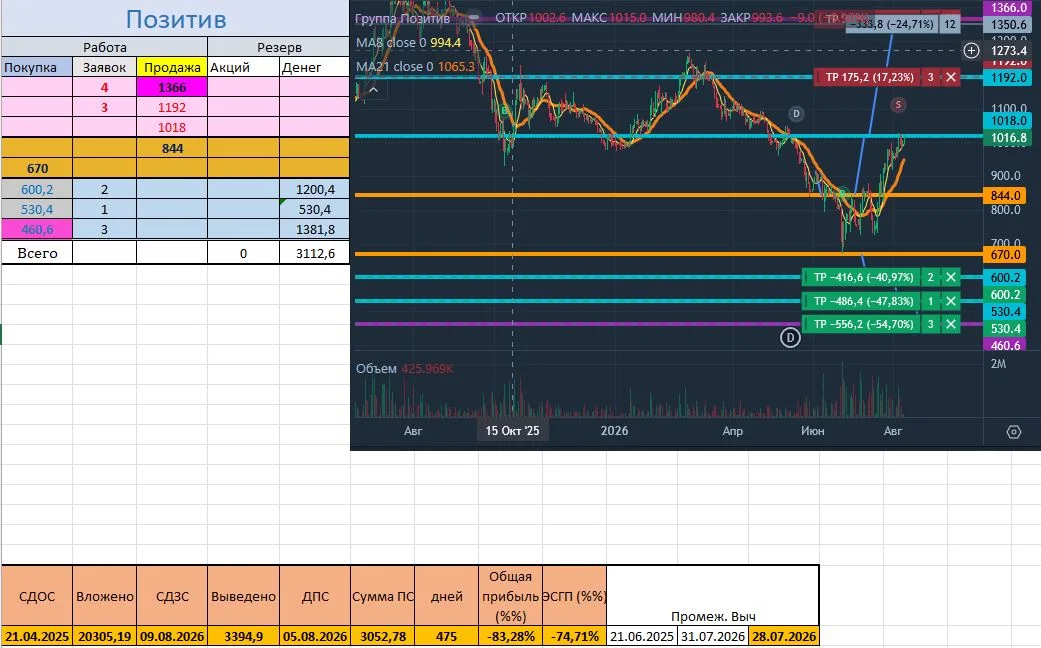Select the Резерв header cell
Screen dimensions: 1041x648
pyautogui.click(x=279, y=47)
